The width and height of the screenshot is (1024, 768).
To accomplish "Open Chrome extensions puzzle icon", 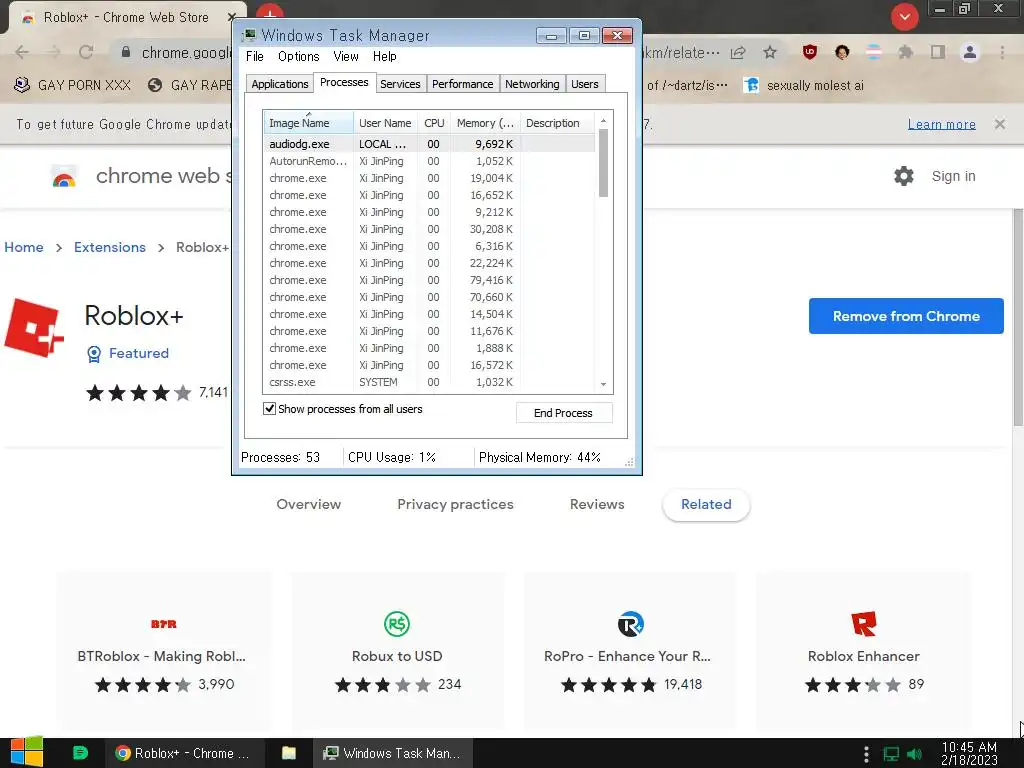I will [906, 52].
